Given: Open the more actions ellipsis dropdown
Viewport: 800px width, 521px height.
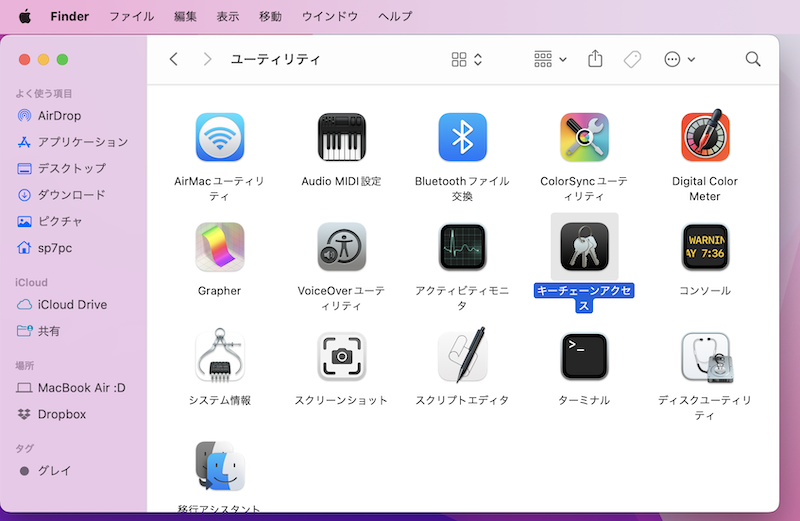Looking at the screenshot, I should (x=680, y=60).
